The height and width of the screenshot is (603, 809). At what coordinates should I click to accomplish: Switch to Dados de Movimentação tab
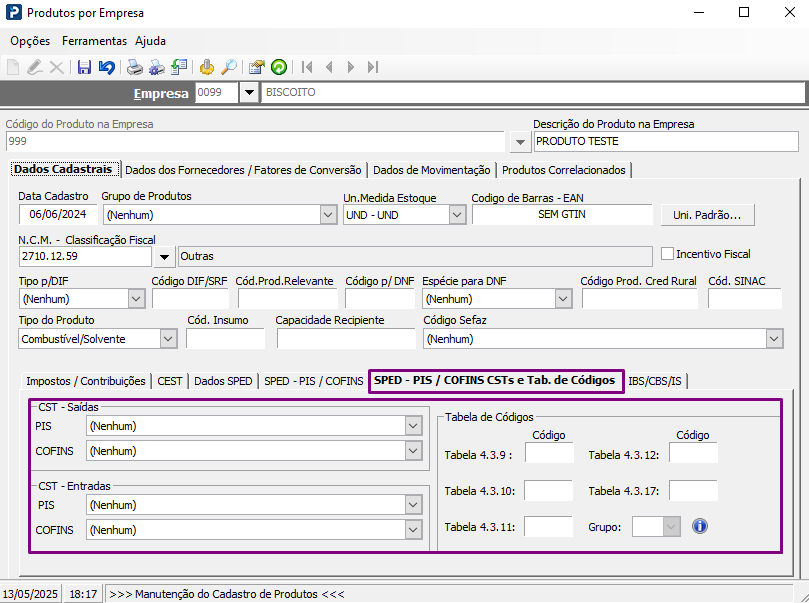click(431, 170)
